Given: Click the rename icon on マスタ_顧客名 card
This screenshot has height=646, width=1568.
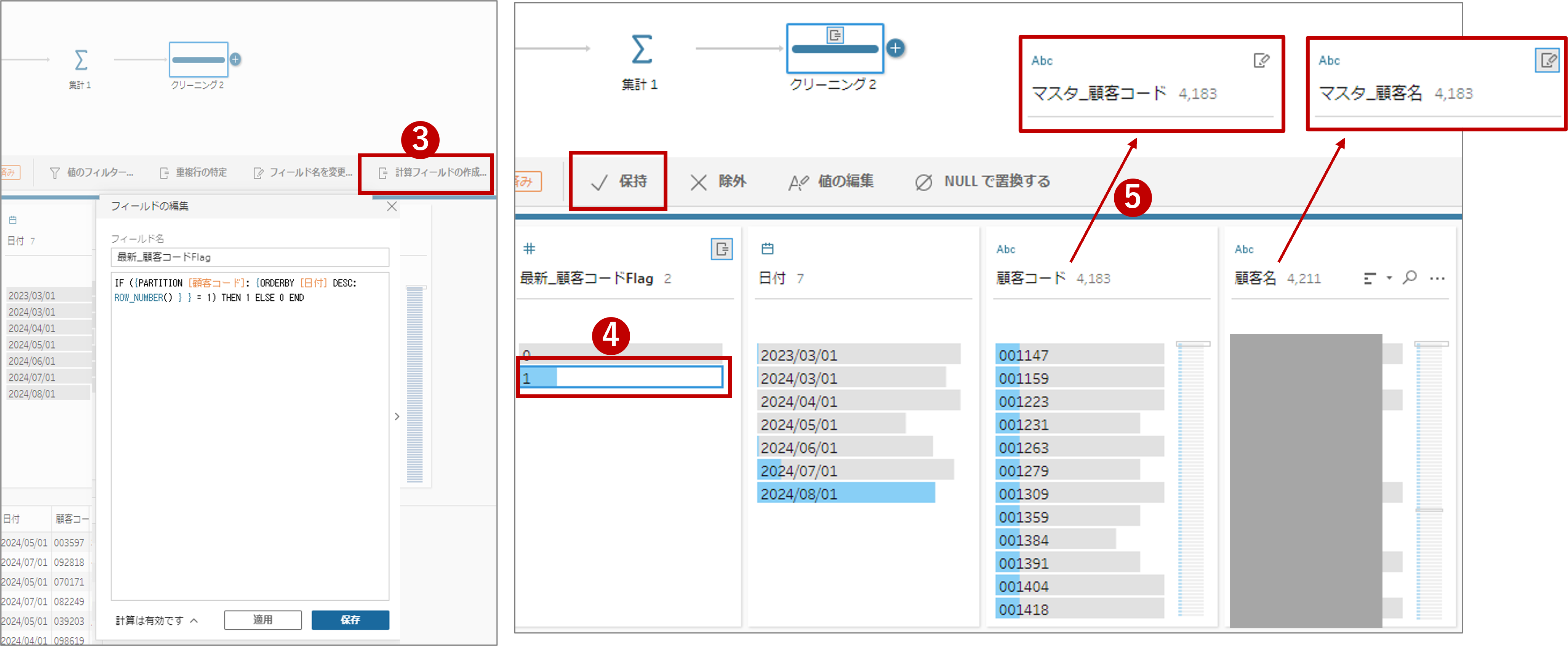Looking at the screenshot, I should [1547, 60].
